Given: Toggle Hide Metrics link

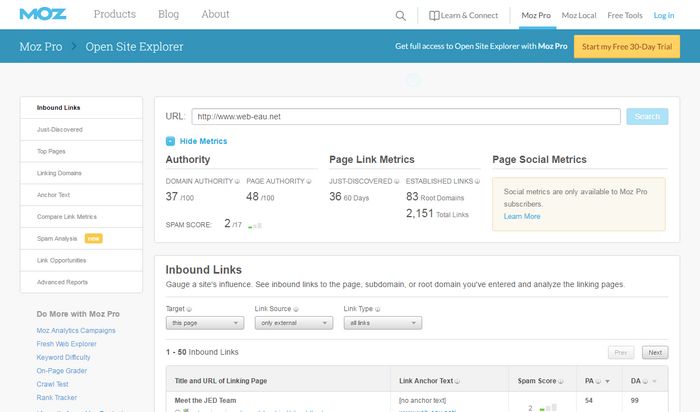Looking at the screenshot, I should pos(204,141).
